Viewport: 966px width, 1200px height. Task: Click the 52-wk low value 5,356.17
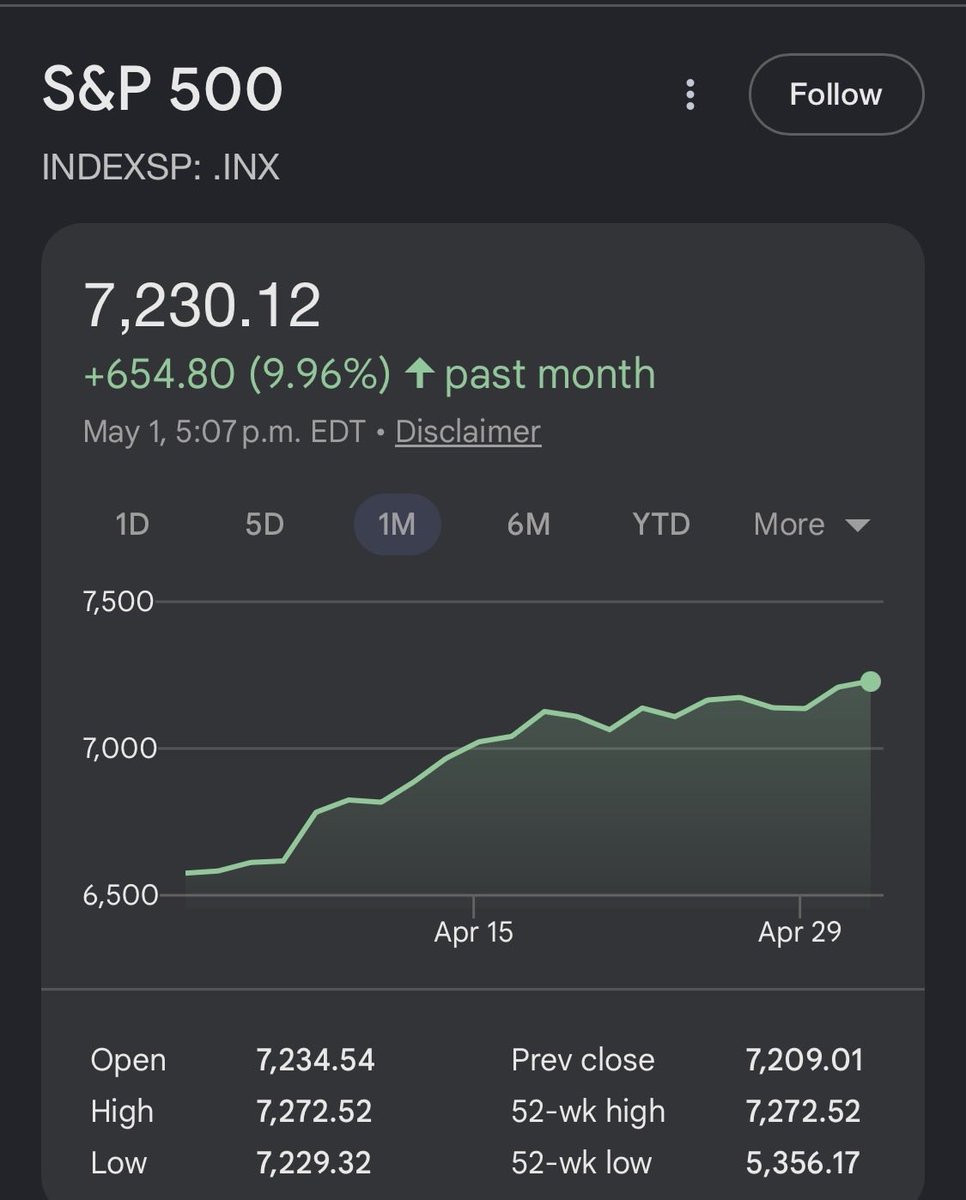[x=802, y=1163]
